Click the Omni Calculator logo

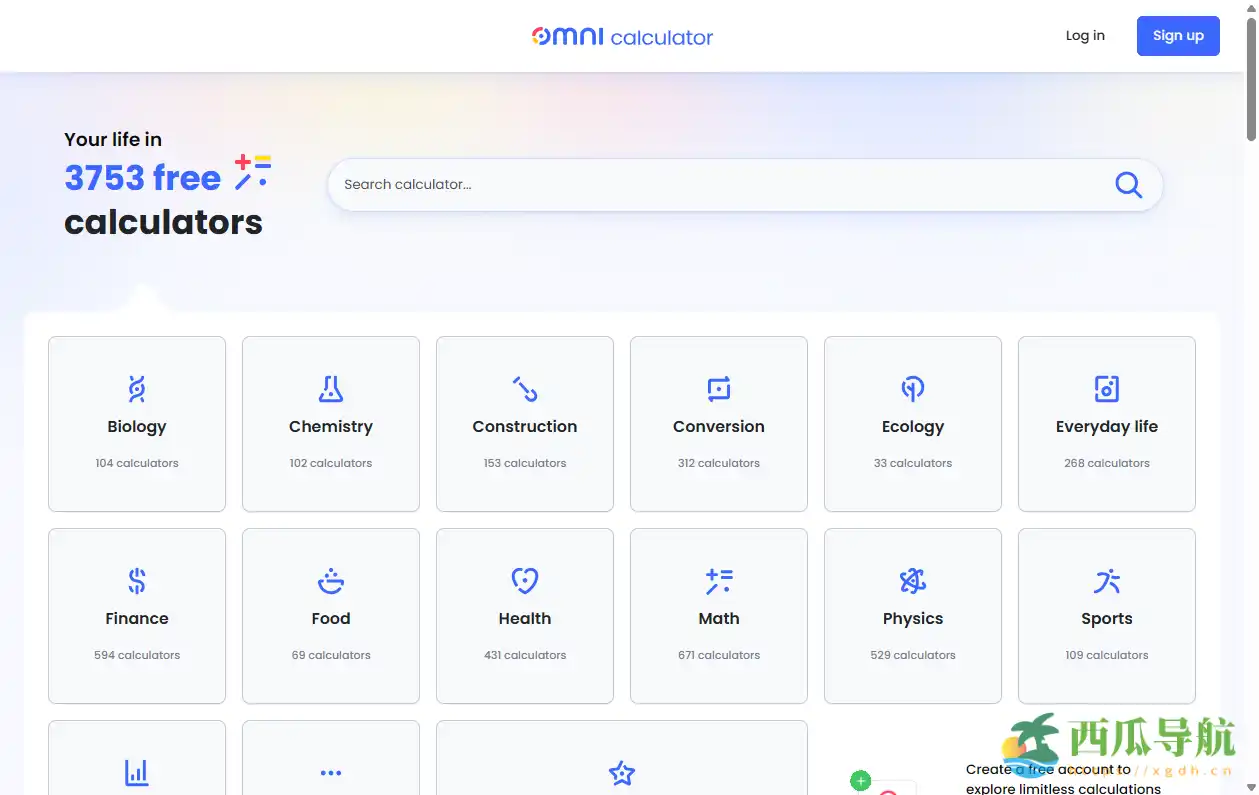pyautogui.click(x=622, y=36)
